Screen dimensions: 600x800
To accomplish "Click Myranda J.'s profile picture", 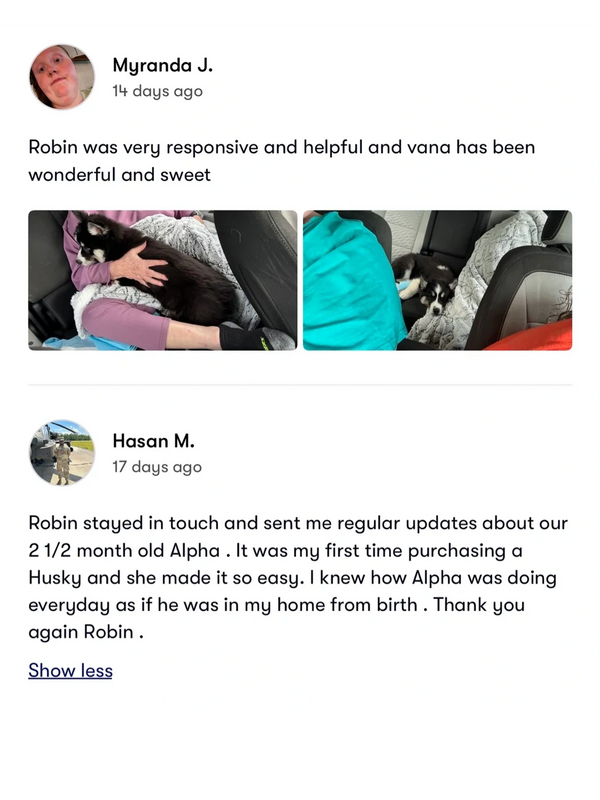I will 62,77.
